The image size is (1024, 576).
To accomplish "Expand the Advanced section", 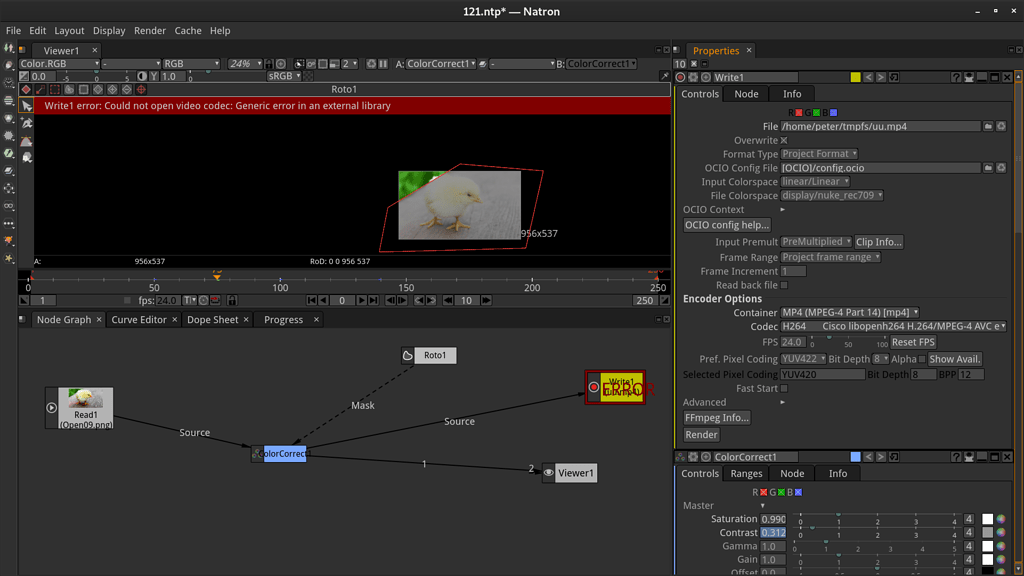I will click(x=783, y=402).
